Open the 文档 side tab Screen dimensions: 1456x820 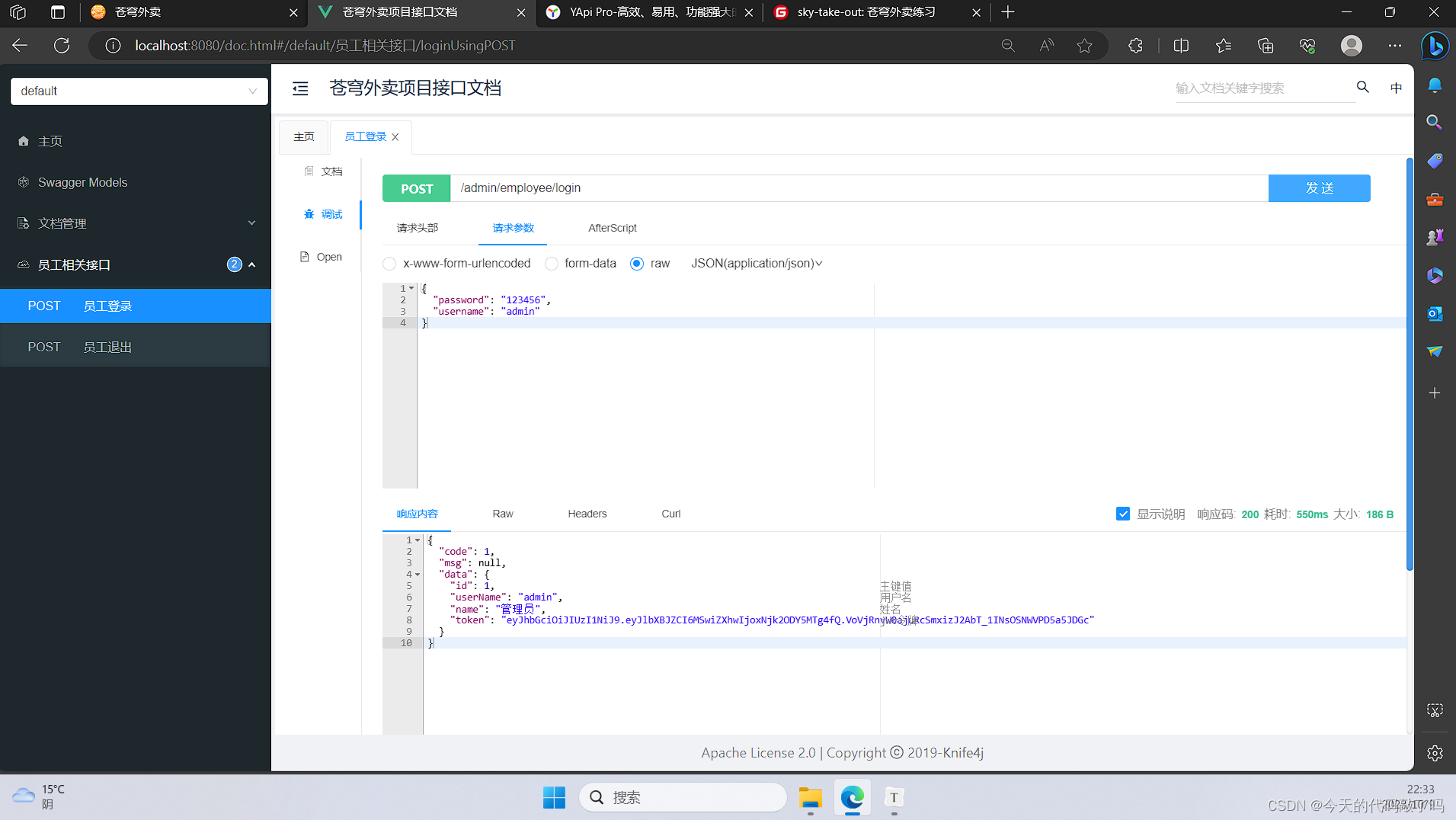click(x=324, y=171)
